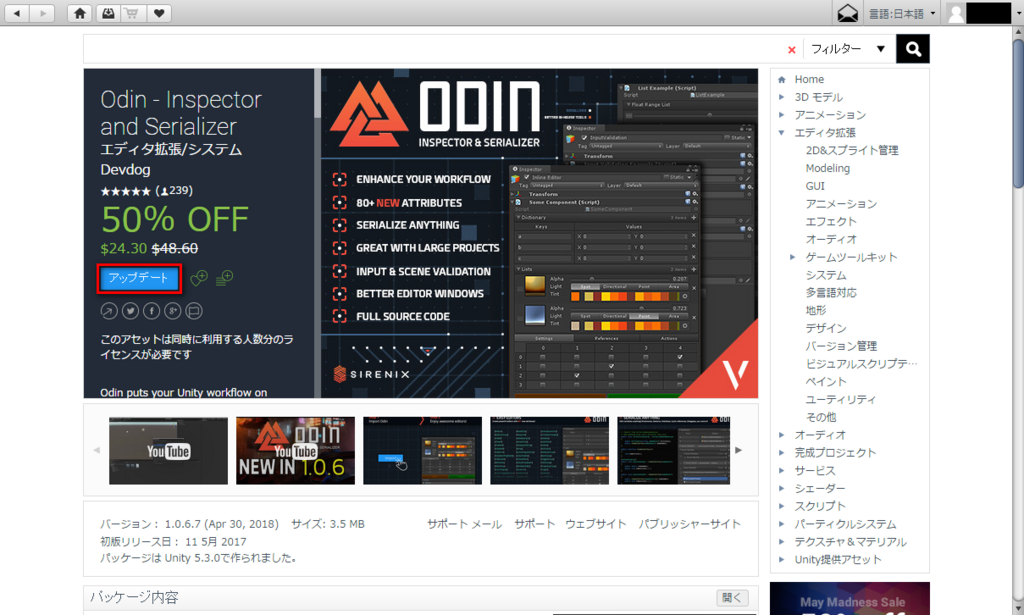Open the large Odin promotional image
The width and height of the screenshot is (1024, 615).
539,233
